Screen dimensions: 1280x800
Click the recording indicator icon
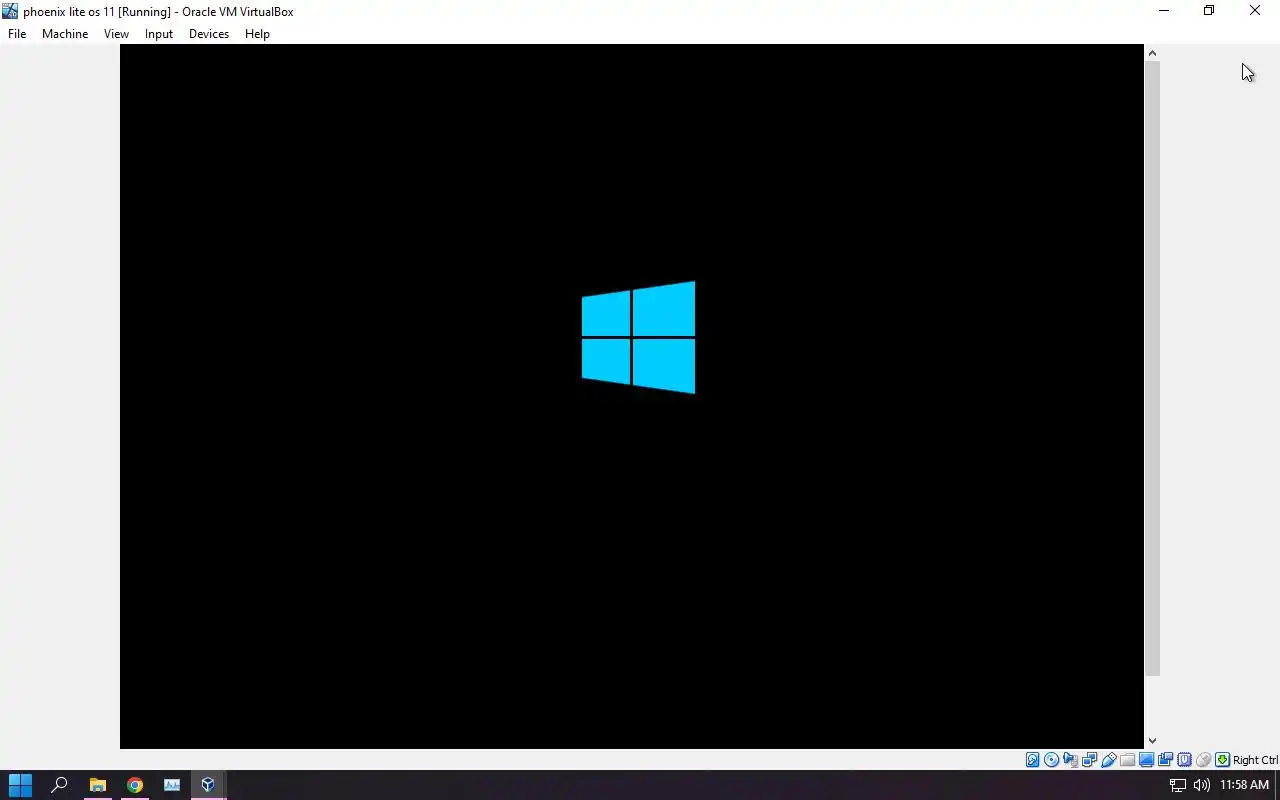[1165, 760]
